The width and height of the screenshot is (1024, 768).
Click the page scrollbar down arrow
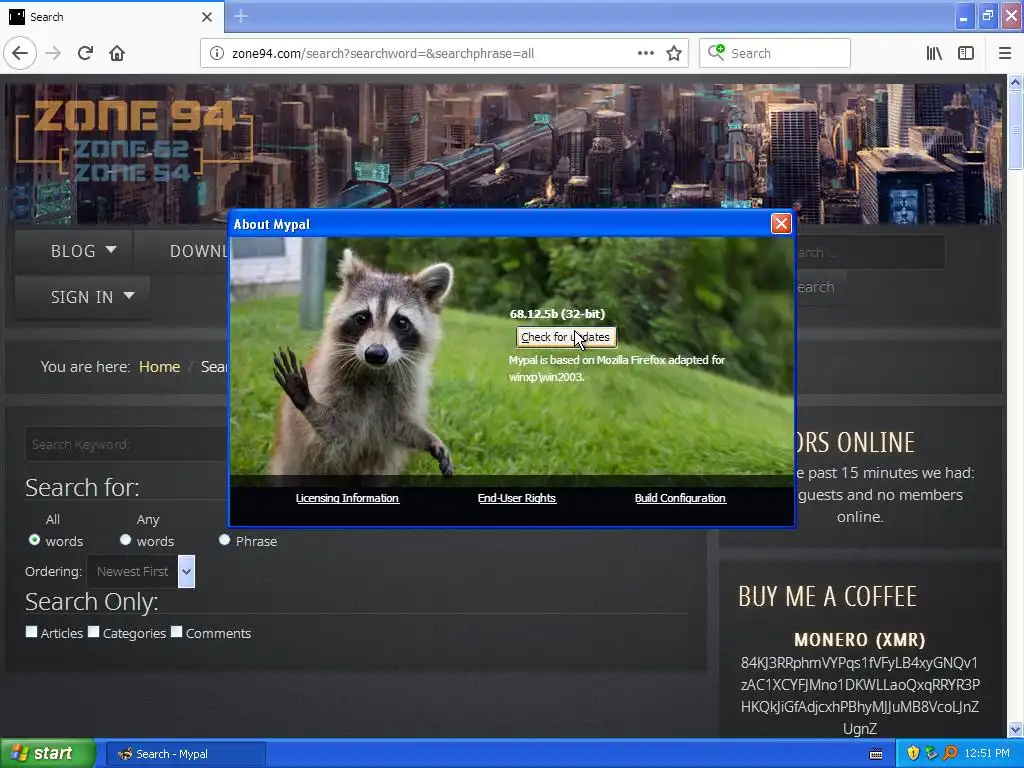coord(1015,729)
